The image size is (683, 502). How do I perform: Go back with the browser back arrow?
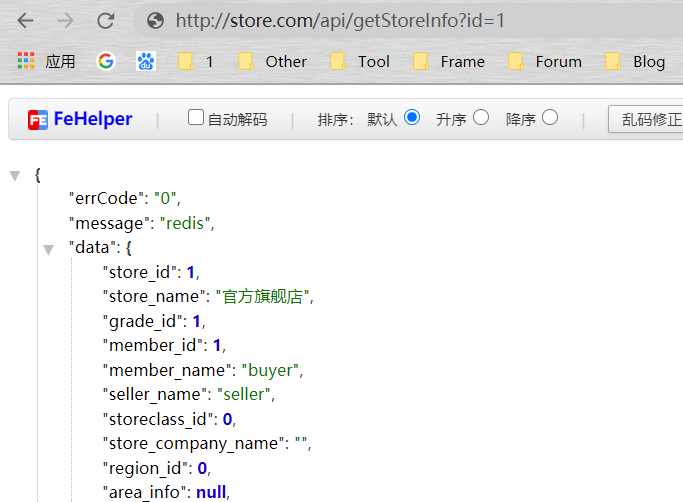pos(26,20)
